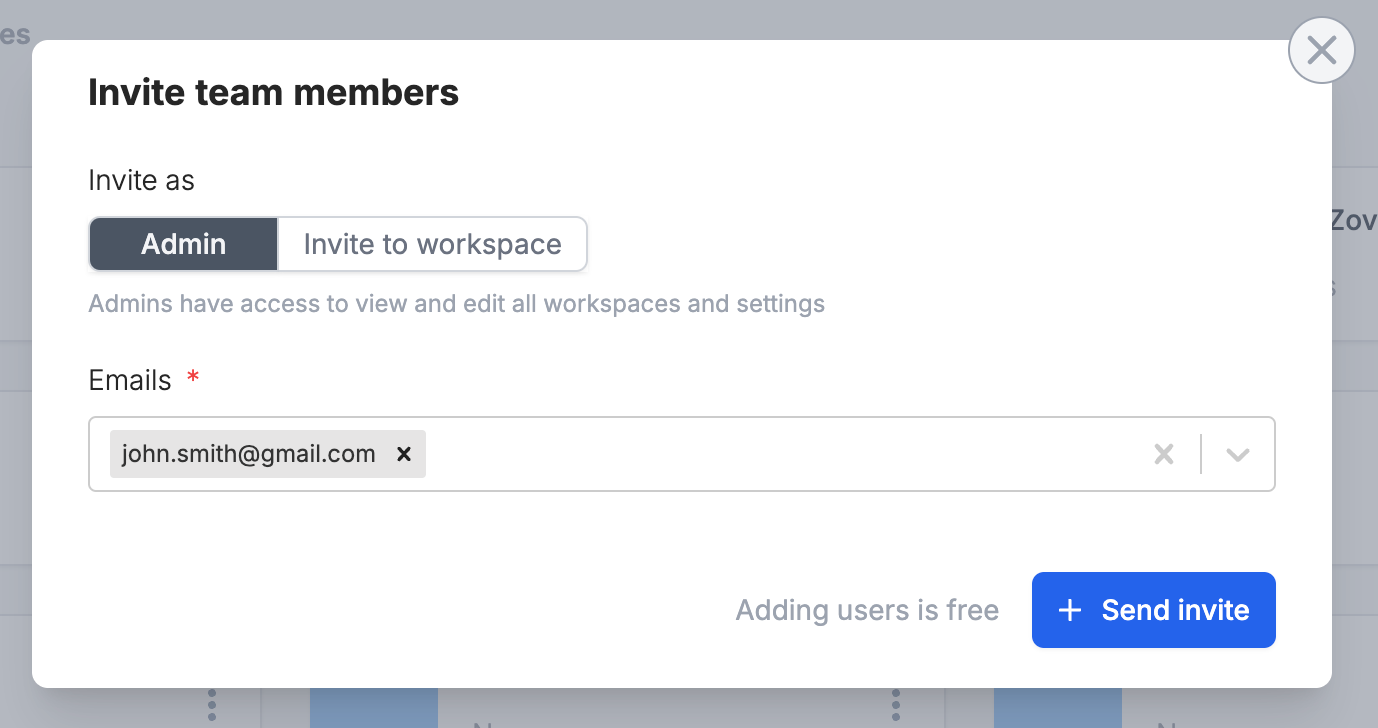
Task: Open right three-dot menu behind dialog
Action: pos(896,706)
